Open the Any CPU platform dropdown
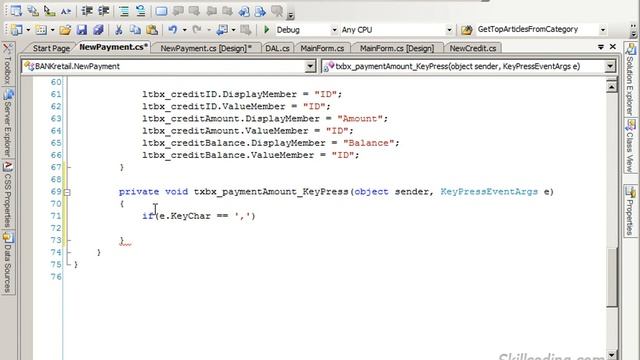Image resolution: width=640 pixels, height=360 pixels. [x=449, y=30]
